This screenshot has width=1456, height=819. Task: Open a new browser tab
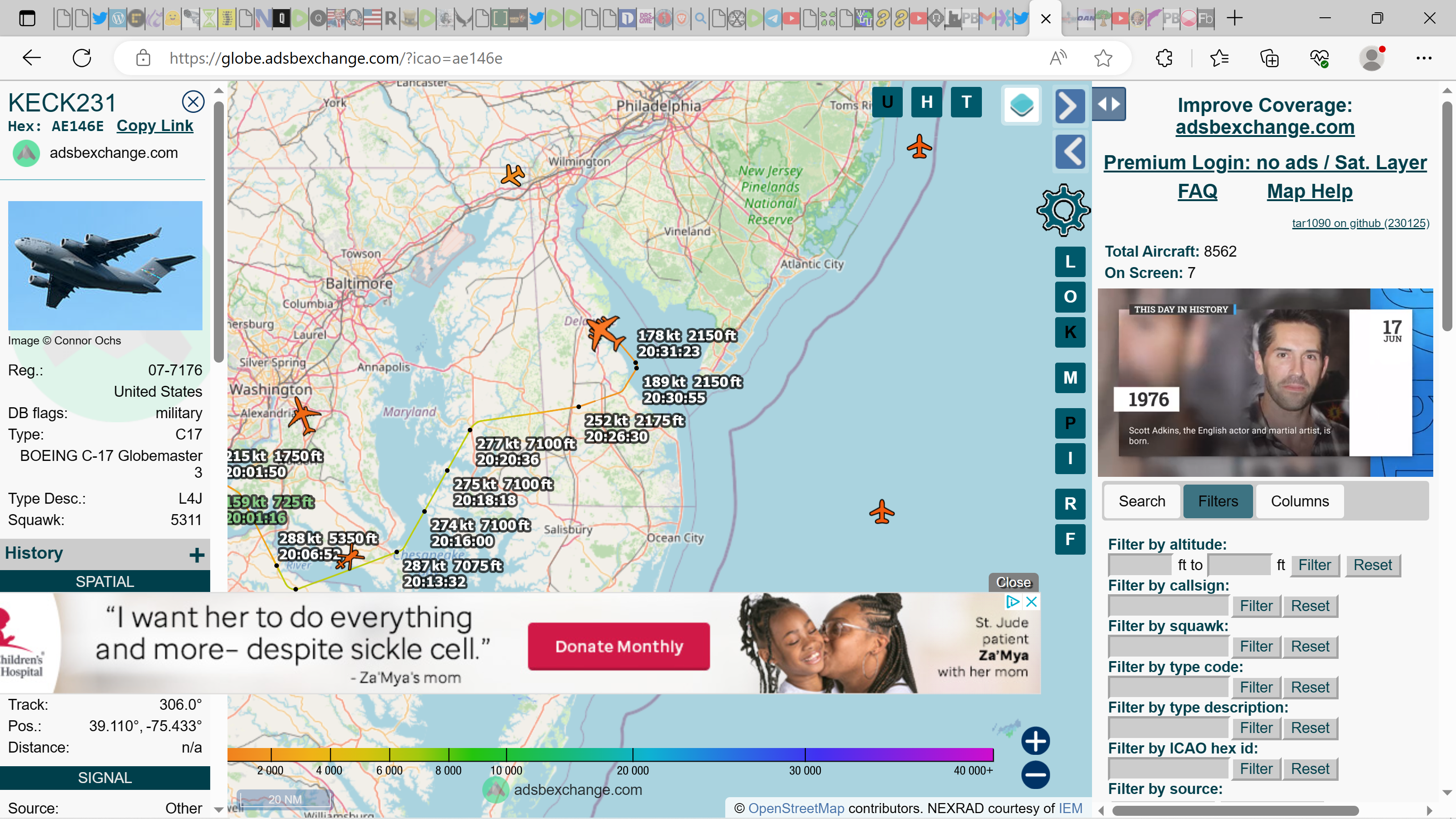point(1235,18)
